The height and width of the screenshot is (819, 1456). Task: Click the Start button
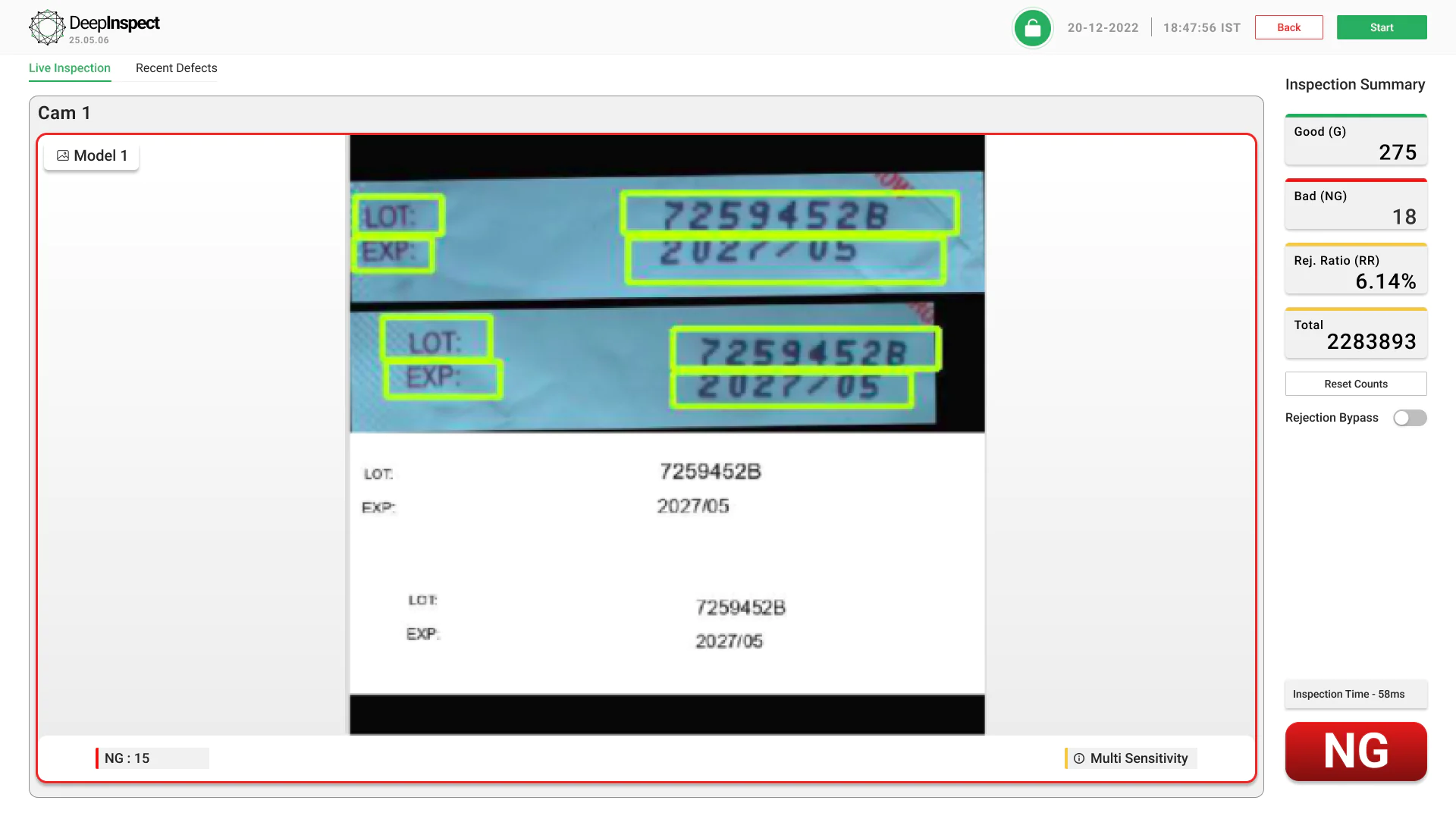click(1382, 27)
